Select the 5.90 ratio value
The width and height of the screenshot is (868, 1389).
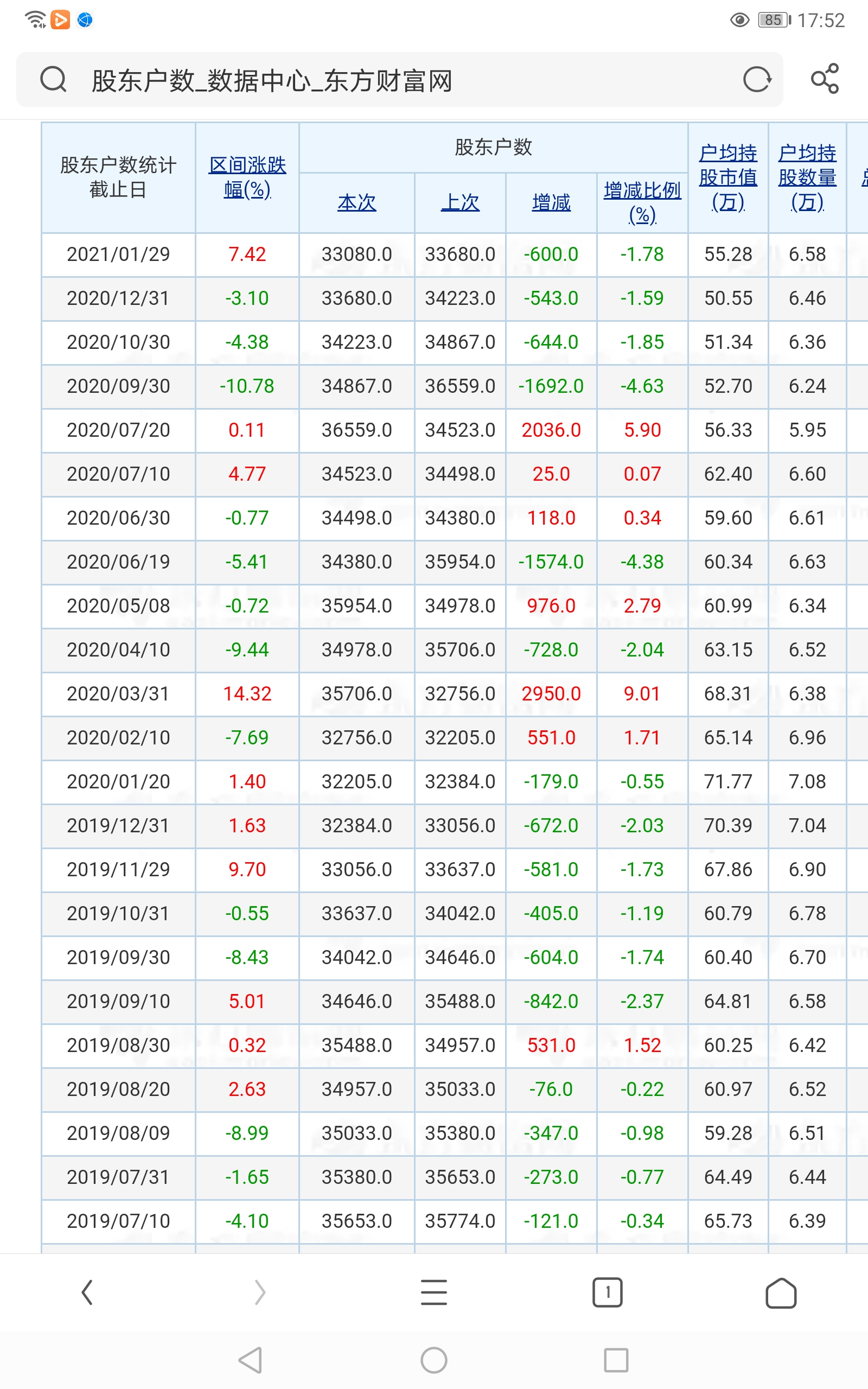point(642,430)
